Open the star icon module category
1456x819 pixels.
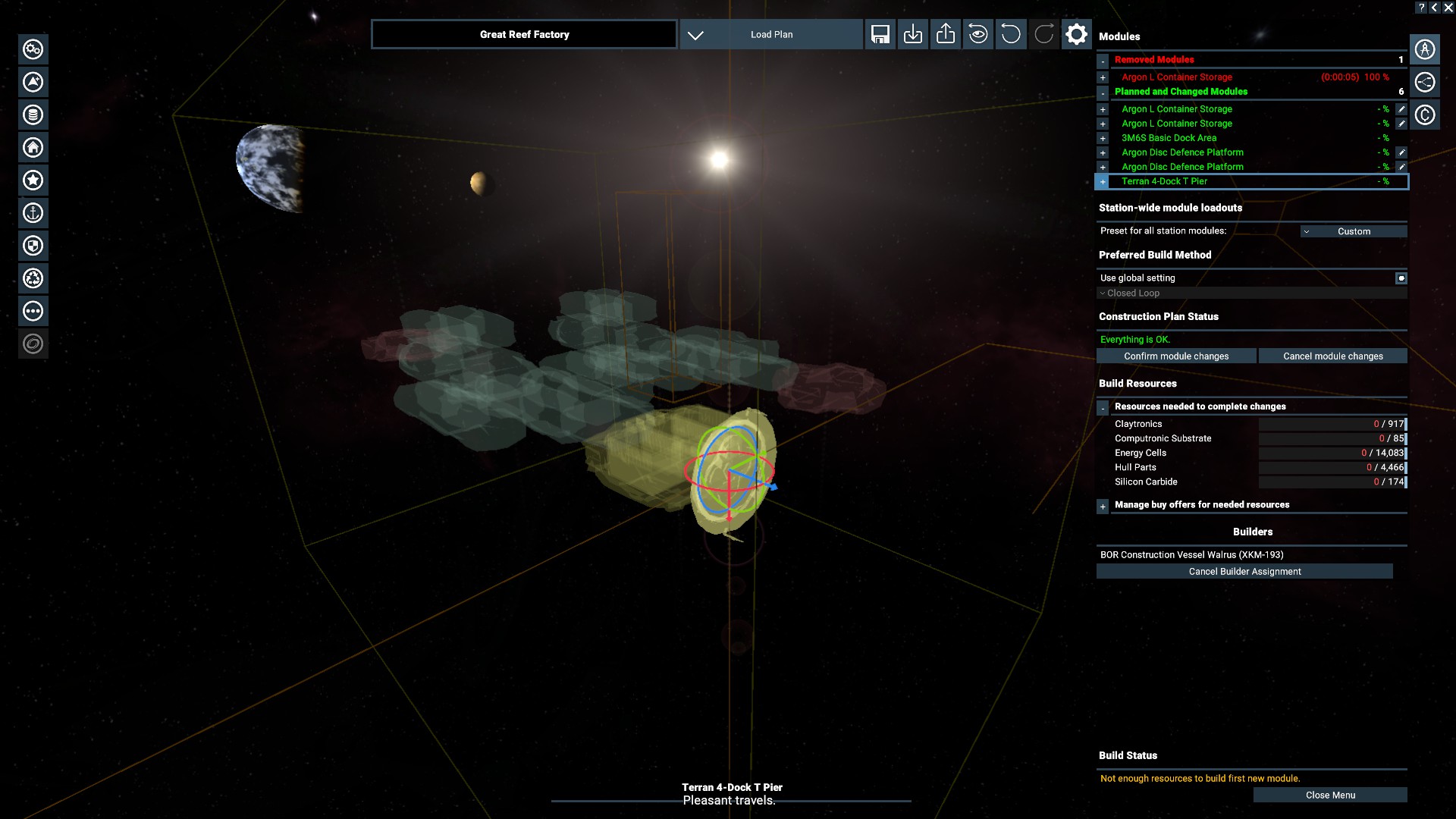click(33, 180)
